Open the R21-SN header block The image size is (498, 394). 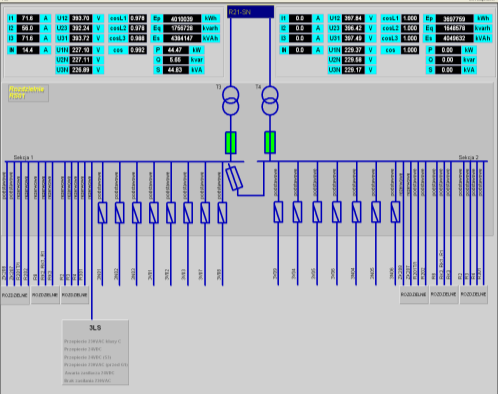point(250,12)
